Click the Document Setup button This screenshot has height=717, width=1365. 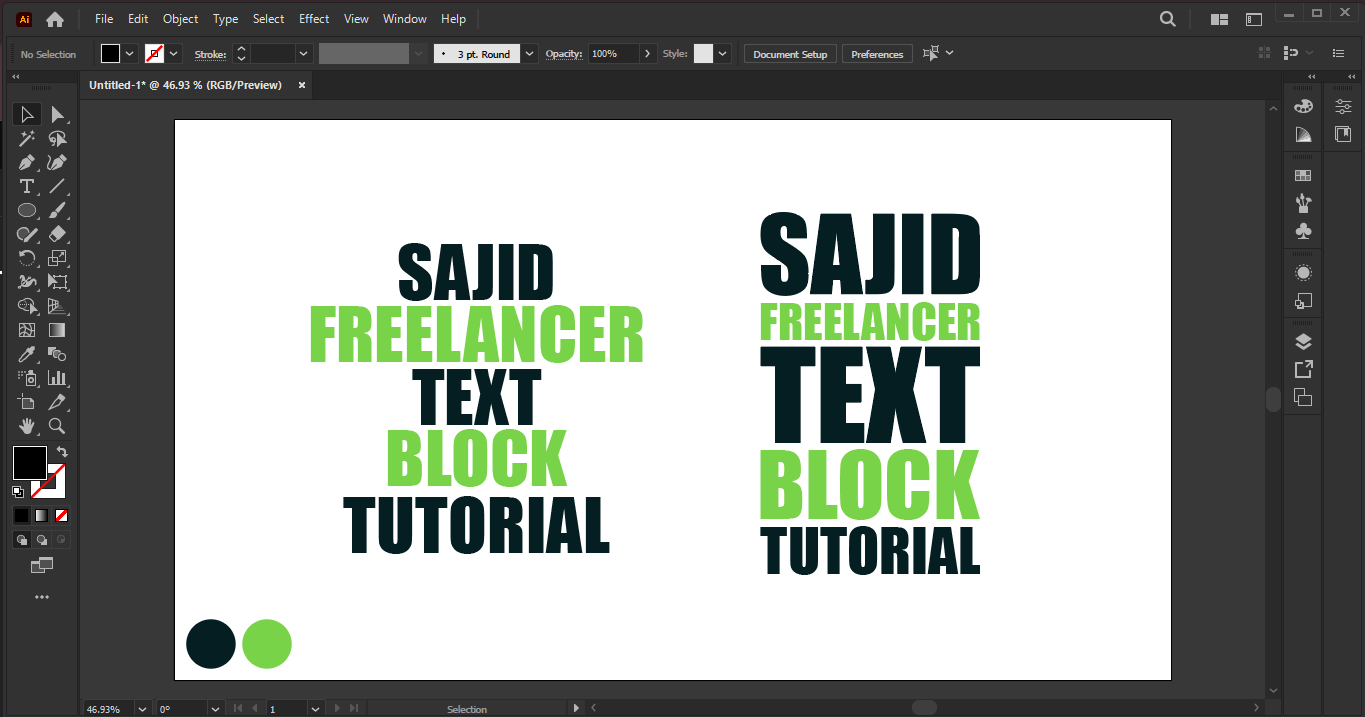coord(790,54)
